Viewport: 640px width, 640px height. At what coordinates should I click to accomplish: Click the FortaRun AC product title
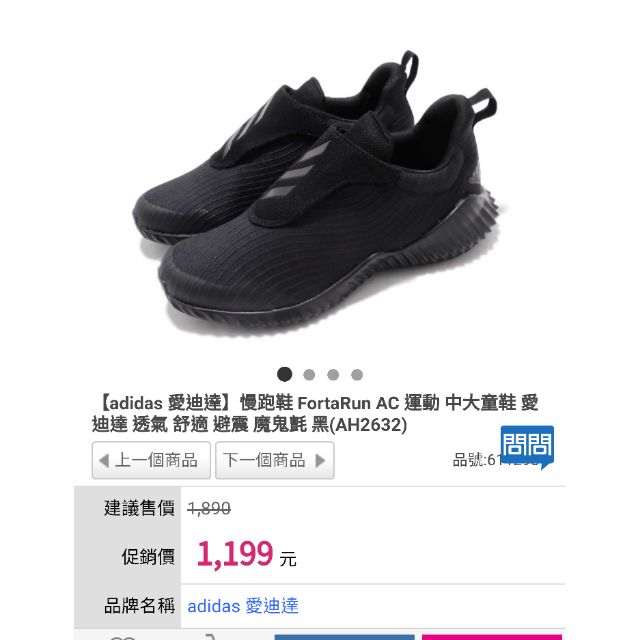(315, 413)
